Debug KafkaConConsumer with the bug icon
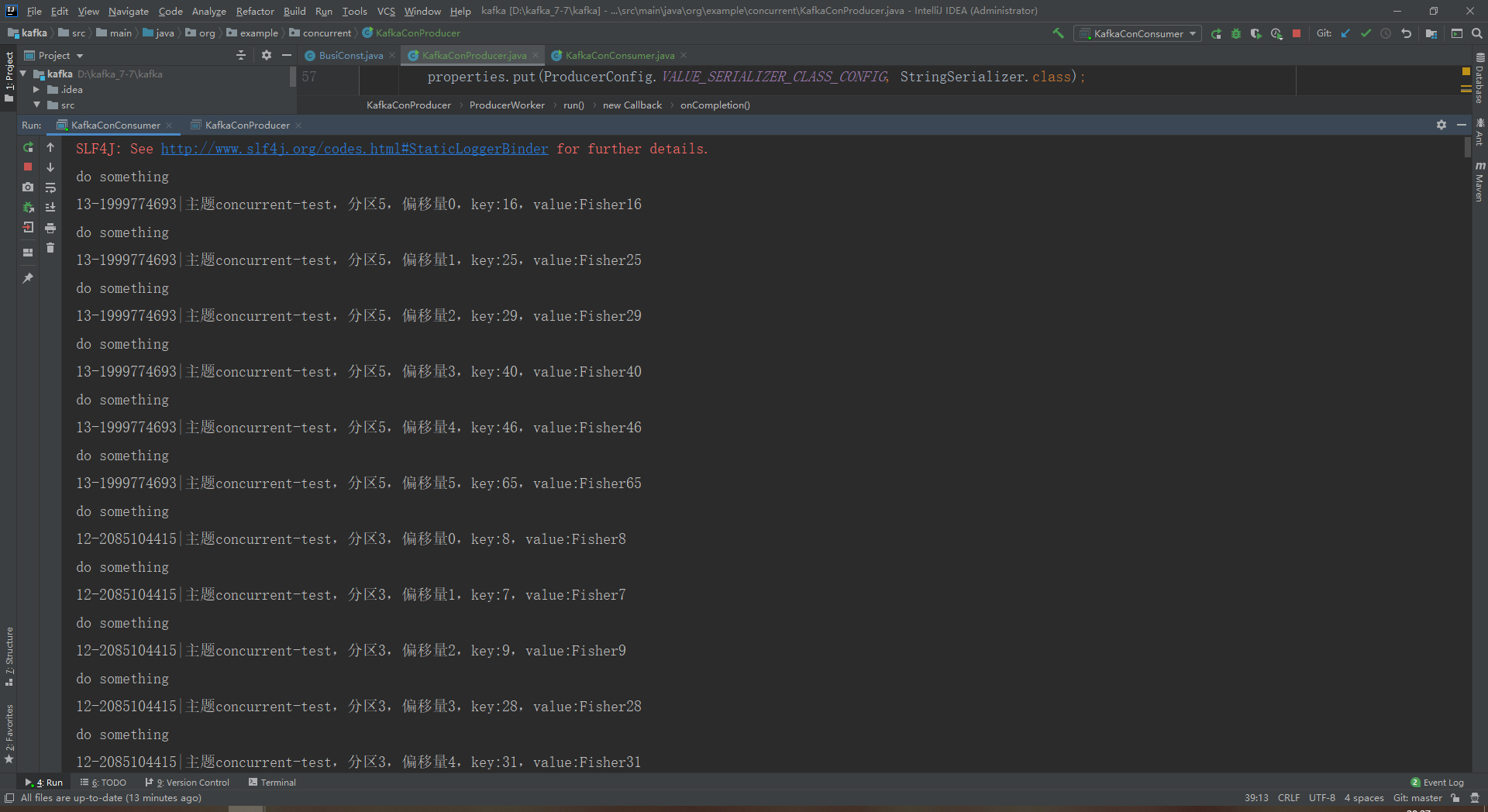 click(x=1236, y=33)
